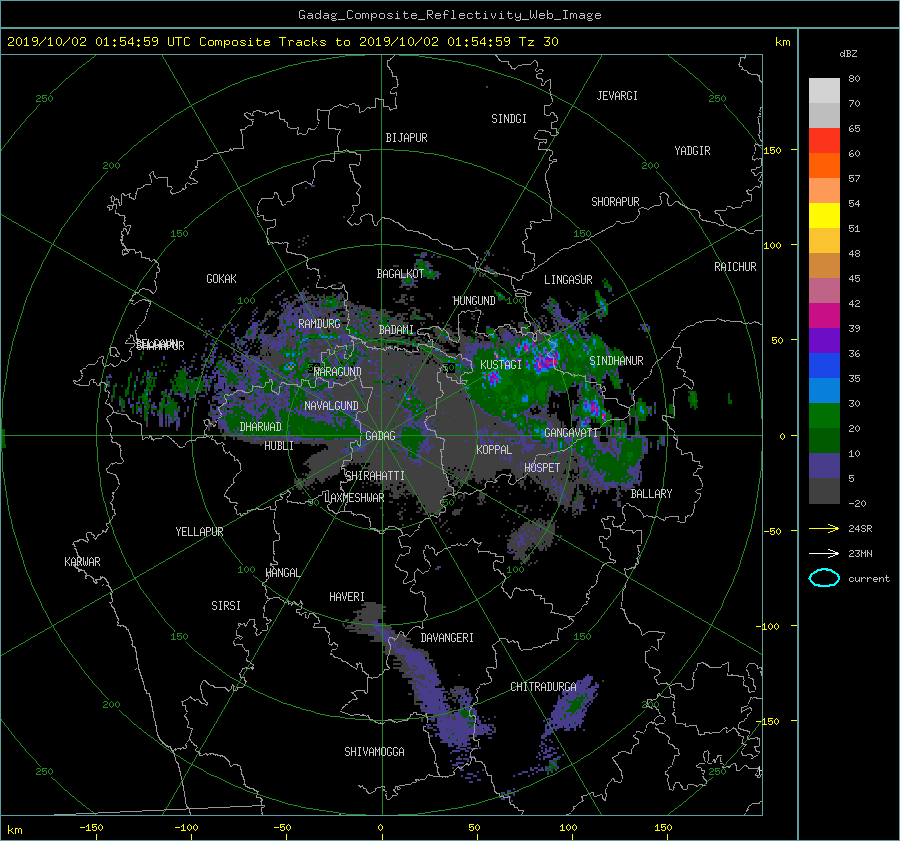Select the red 60-65 dBZ color swatch

(824, 141)
